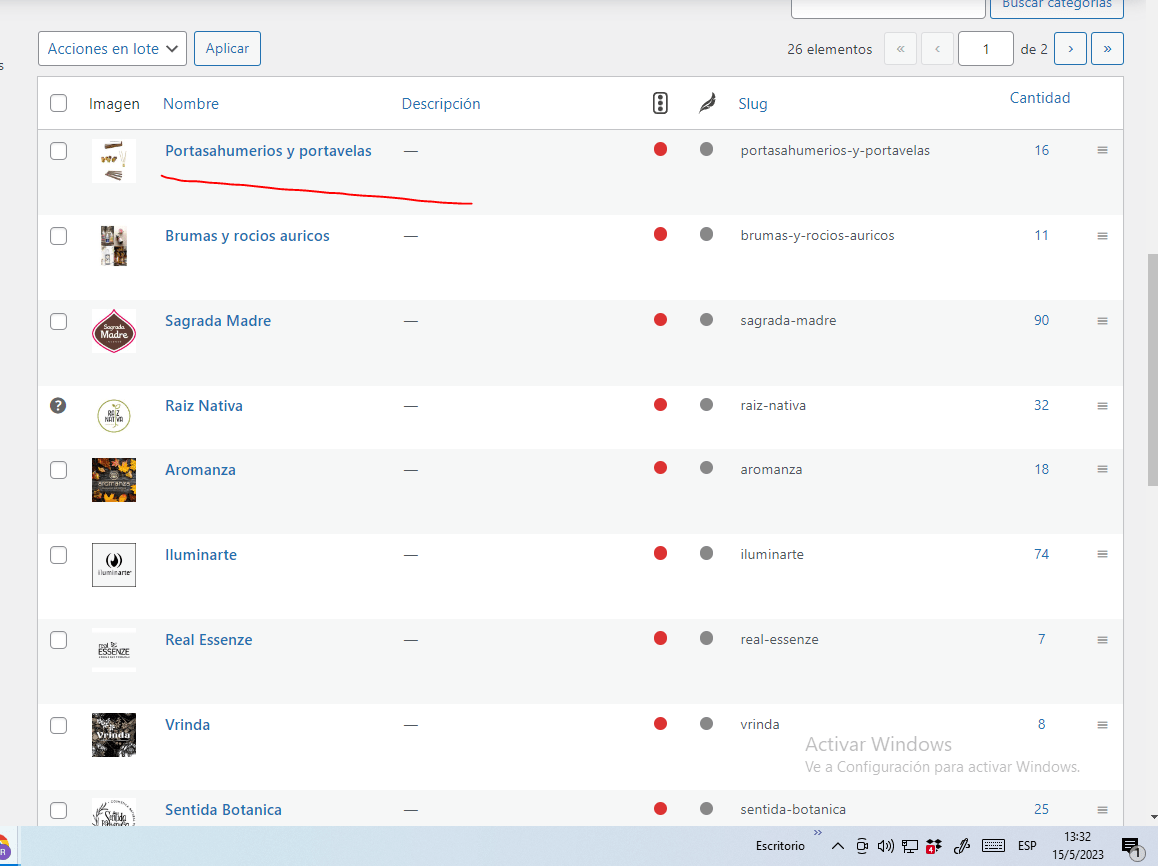Open the Raiz Nativa category link
The height and width of the screenshot is (866, 1158).
[204, 405]
